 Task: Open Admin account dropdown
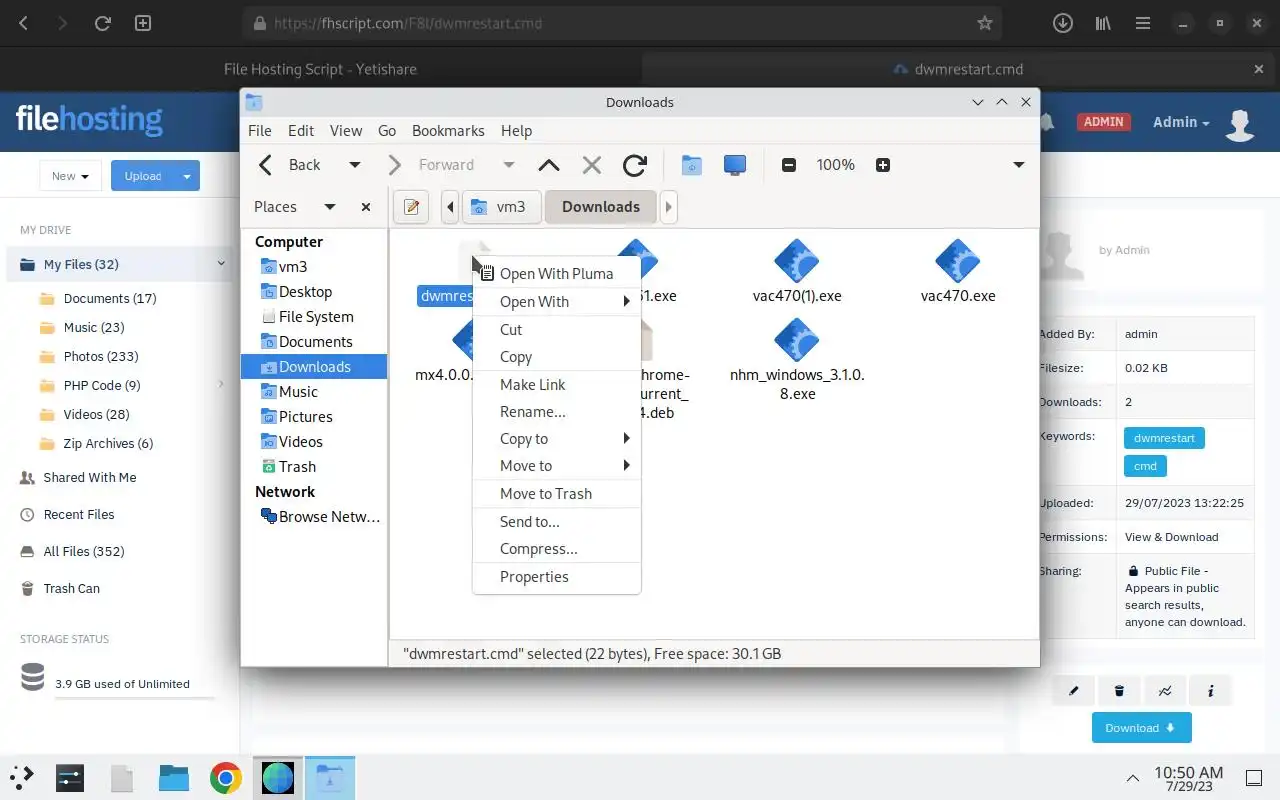coord(1181,122)
